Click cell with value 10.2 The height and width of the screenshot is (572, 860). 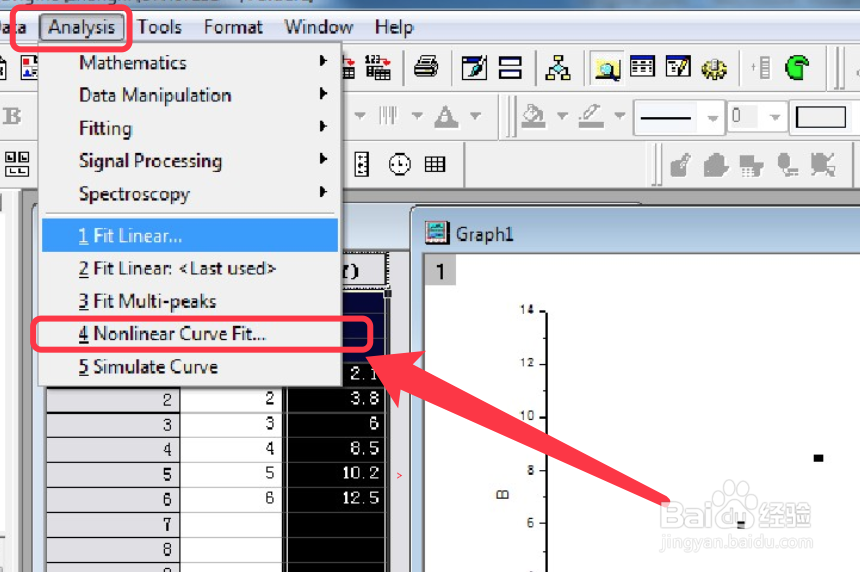(336, 473)
